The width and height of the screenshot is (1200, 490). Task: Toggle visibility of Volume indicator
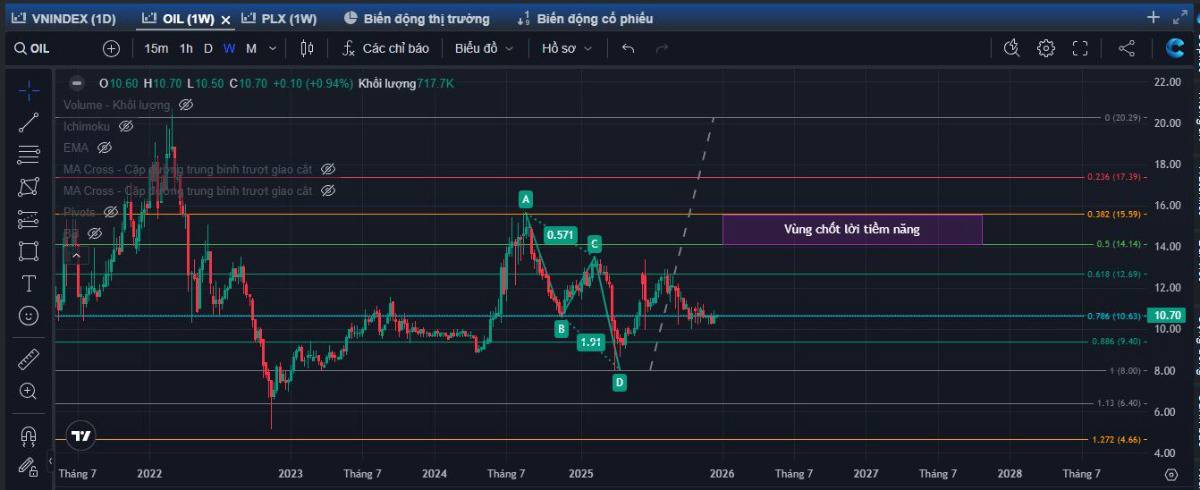click(x=186, y=105)
